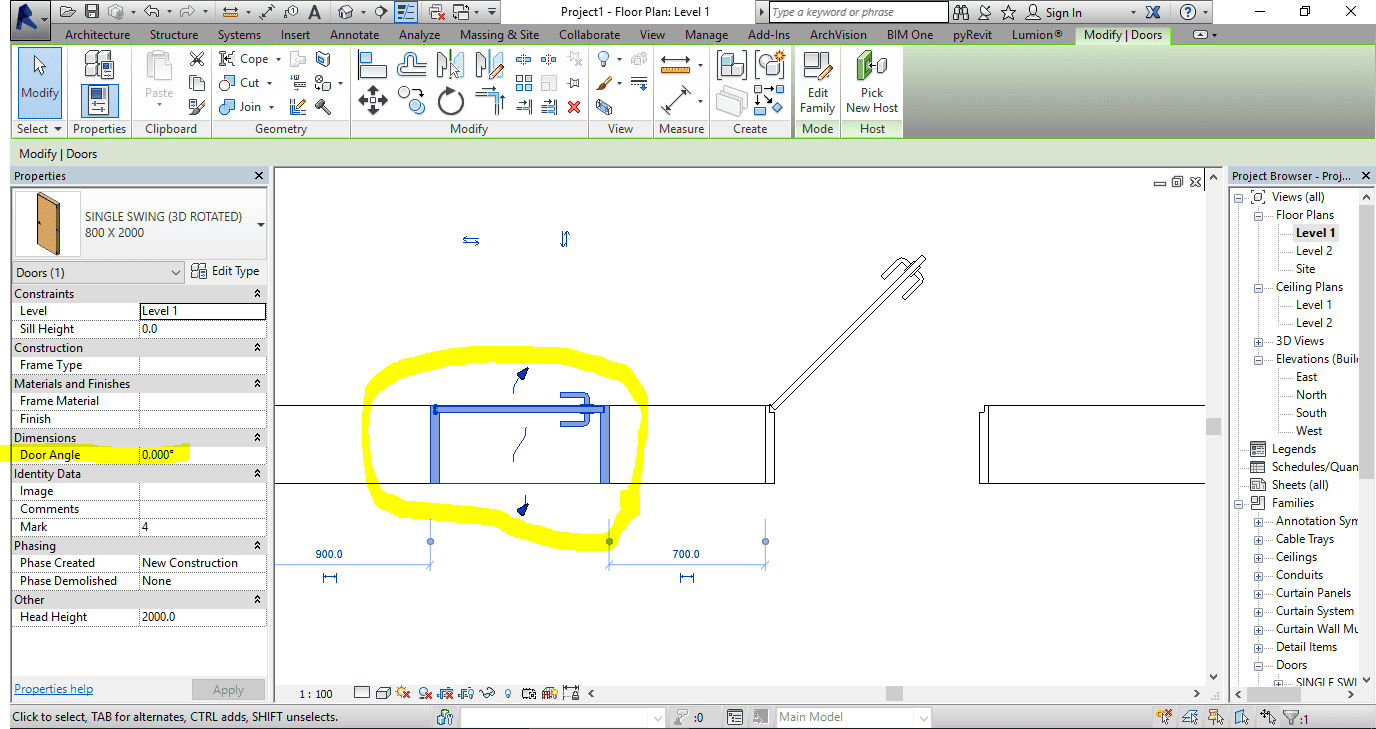This screenshot has height=729, width=1376.
Task: Click the Door Angle value field
Action: pyautogui.click(x=202, y=455)
